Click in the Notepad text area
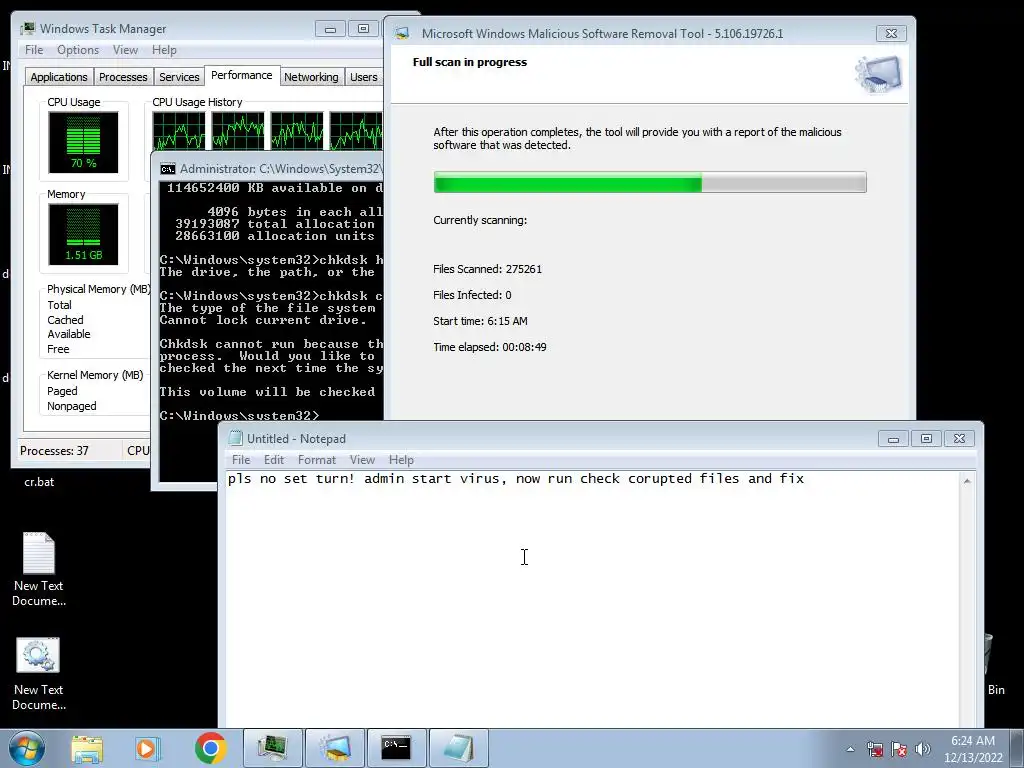The image size is (1024, 768). 593,599
